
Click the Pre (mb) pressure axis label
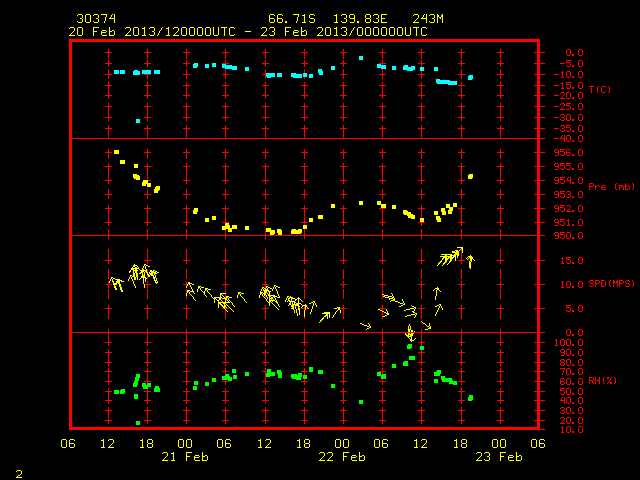tap(611, 187)
